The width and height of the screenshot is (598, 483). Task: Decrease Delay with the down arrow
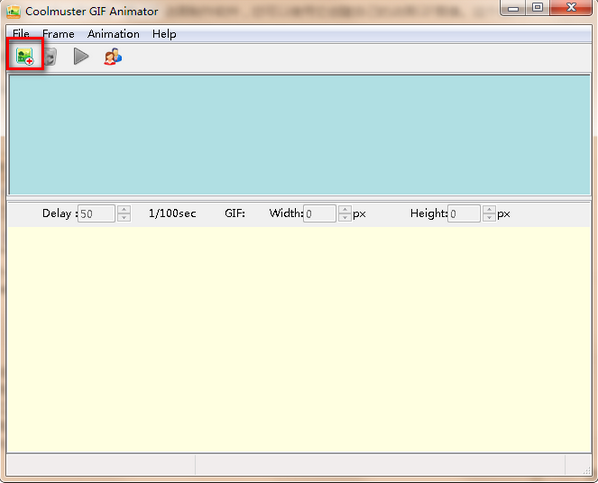coord(124,217)
